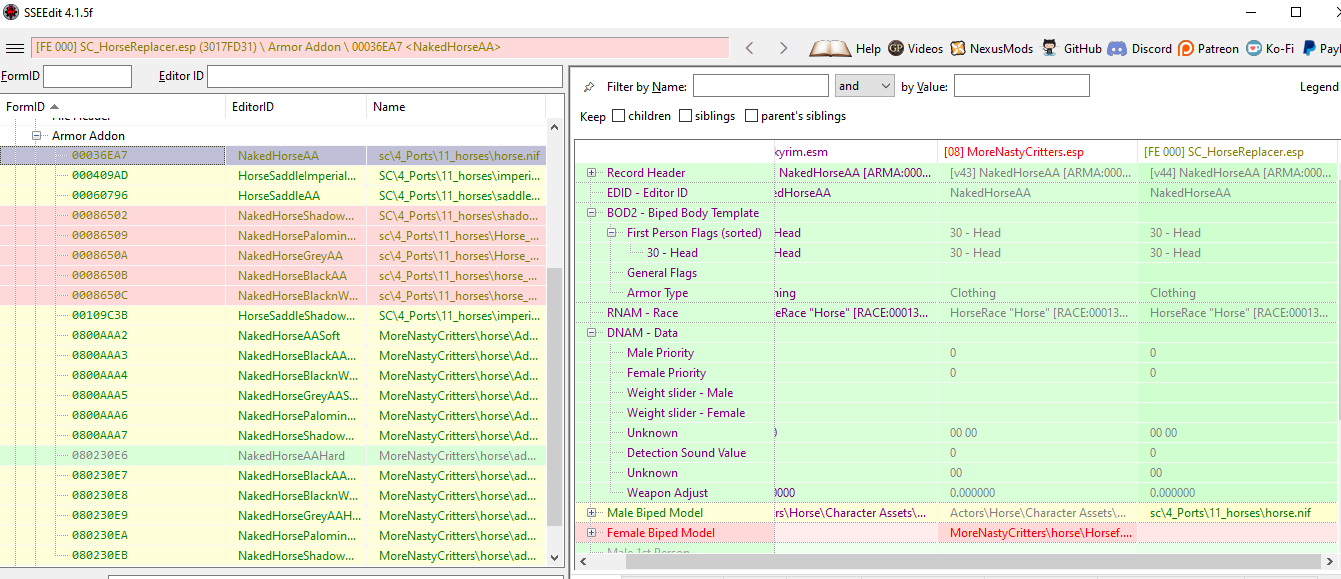Open the Videos link

click(x=915, y=48)
